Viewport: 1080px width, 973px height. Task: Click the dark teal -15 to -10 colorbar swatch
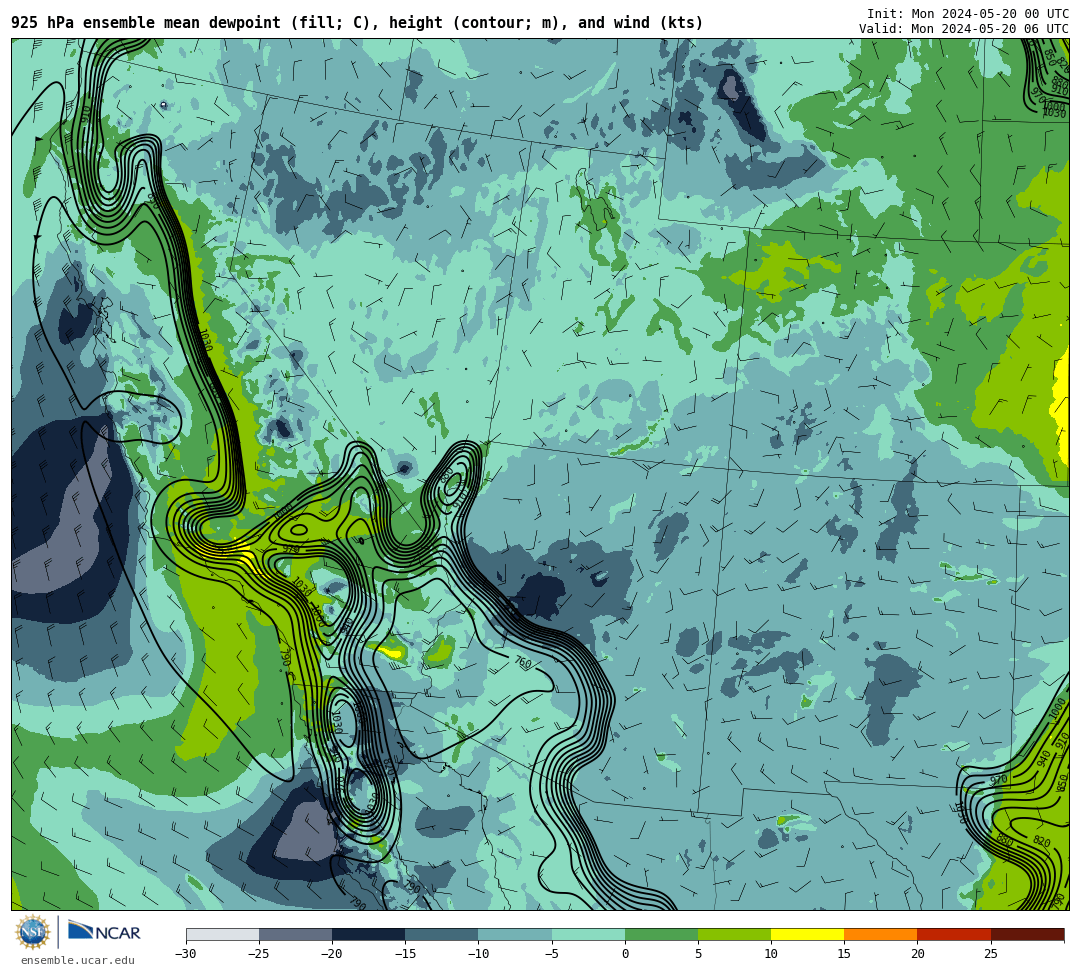[442, 934]
